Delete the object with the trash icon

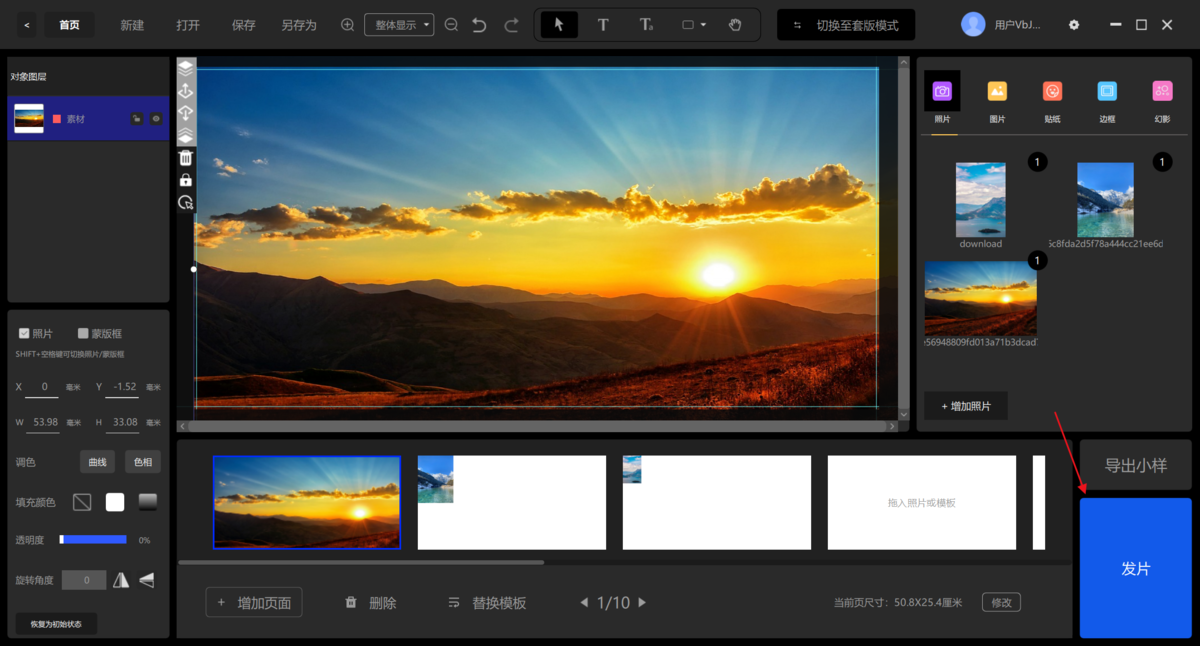coord(186,158)
